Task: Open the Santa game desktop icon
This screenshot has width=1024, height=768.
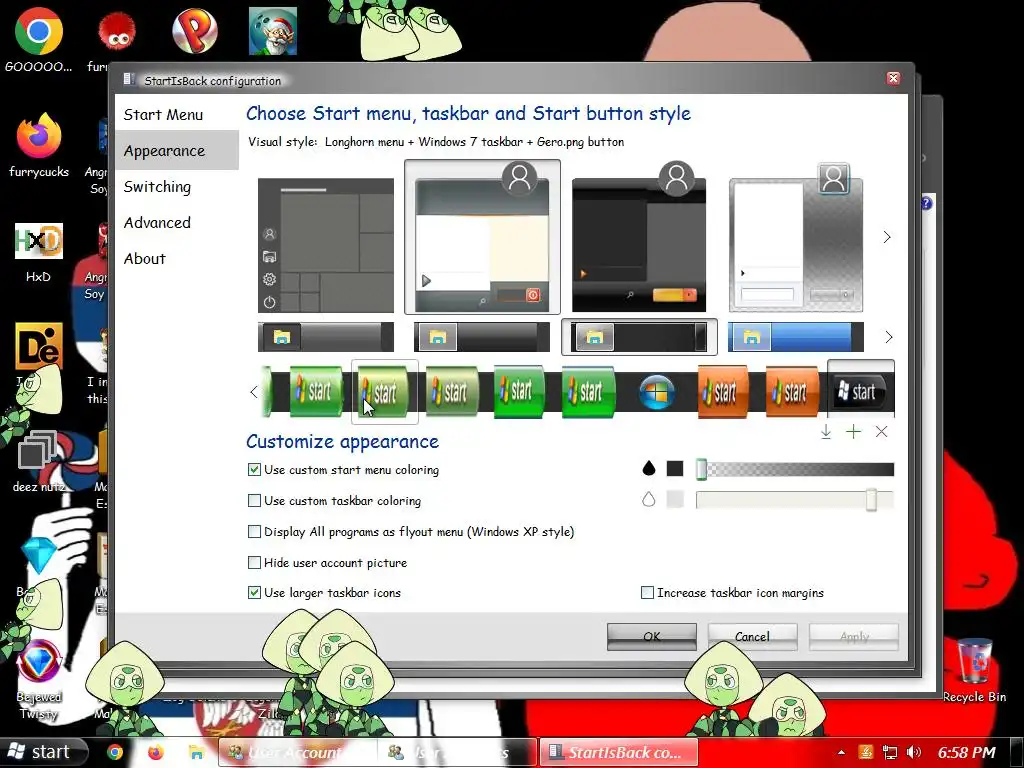Action: (x=273, y=31)
